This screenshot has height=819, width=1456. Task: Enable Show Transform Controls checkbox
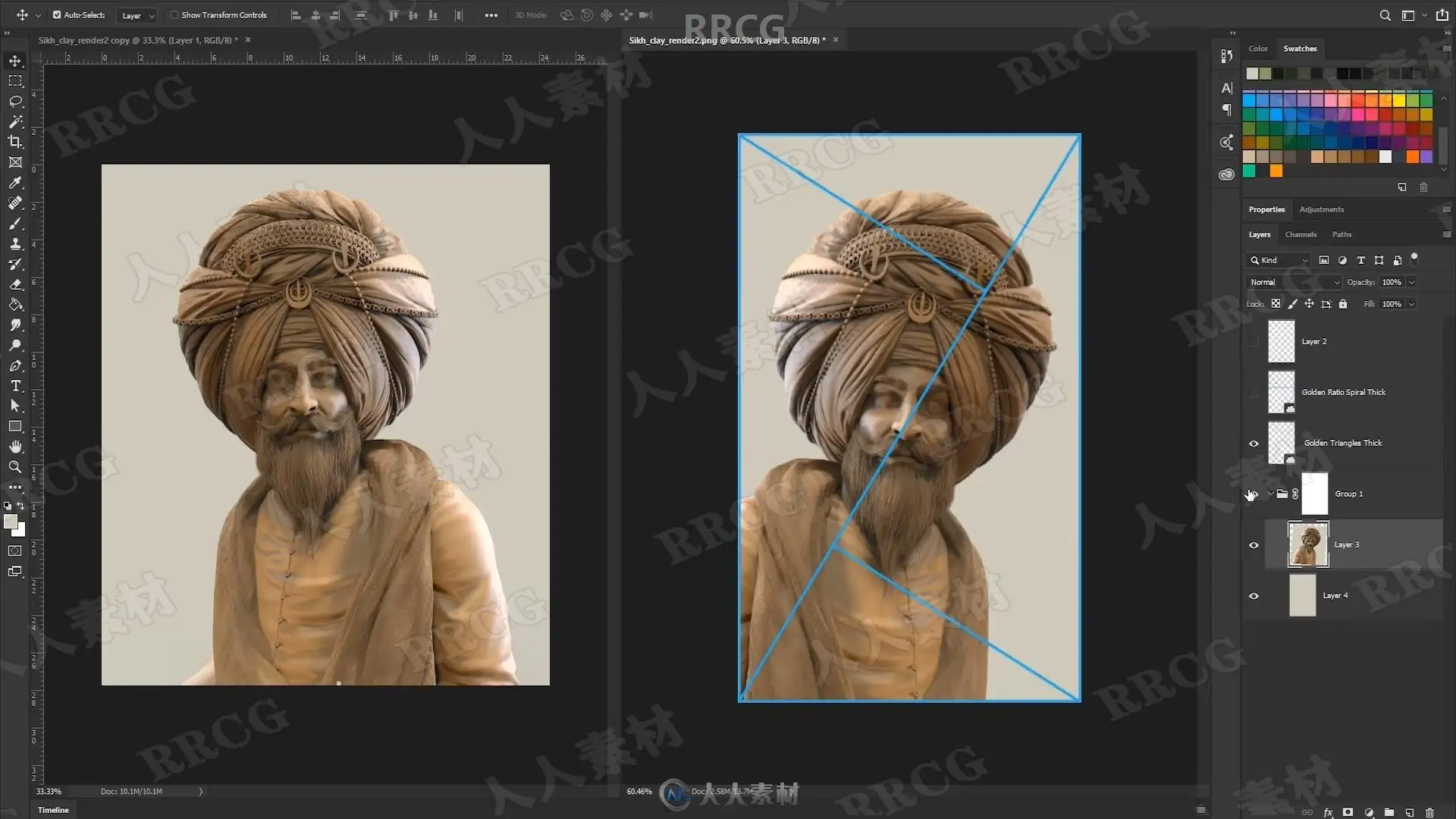pos(174,15)
